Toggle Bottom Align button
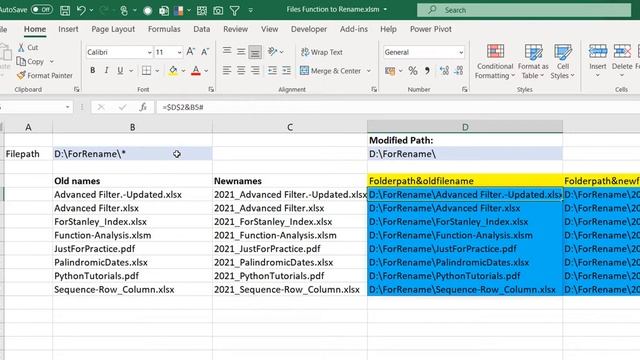The width and height of the screenshot is (640, 360). [x=255, y=52]
